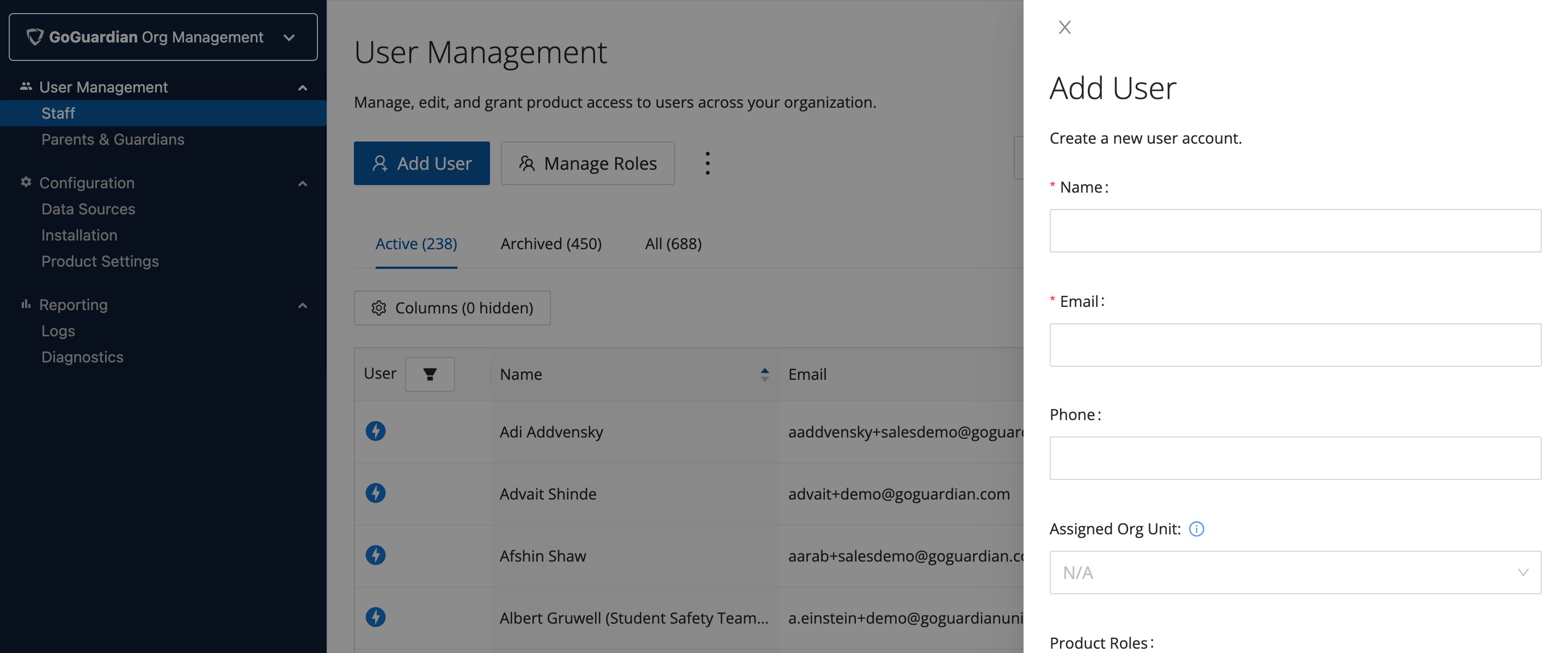Sort by the Name column arrows
Image resolution: width=1568 pixels, height=653 pixels.
coord(764,374)
